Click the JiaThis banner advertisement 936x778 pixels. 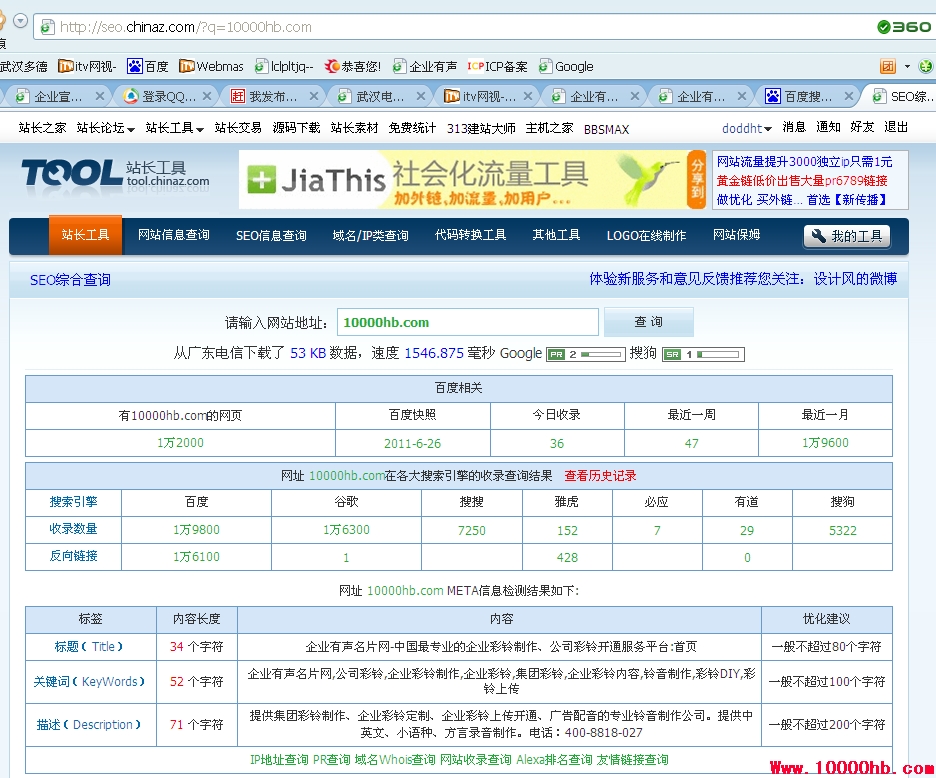pos(470,179)
